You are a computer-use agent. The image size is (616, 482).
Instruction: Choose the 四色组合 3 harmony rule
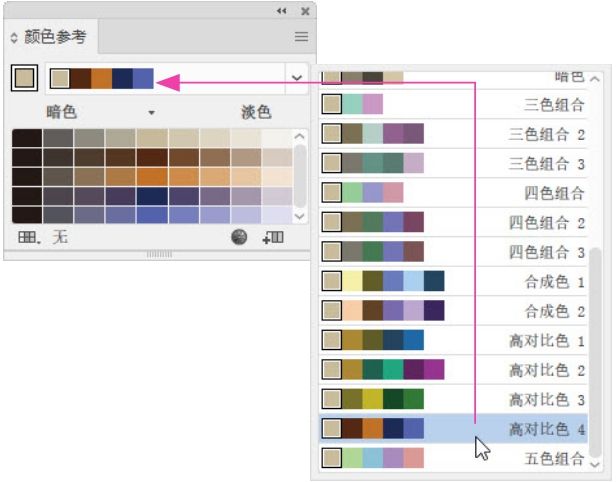click(x=453, y=251)
